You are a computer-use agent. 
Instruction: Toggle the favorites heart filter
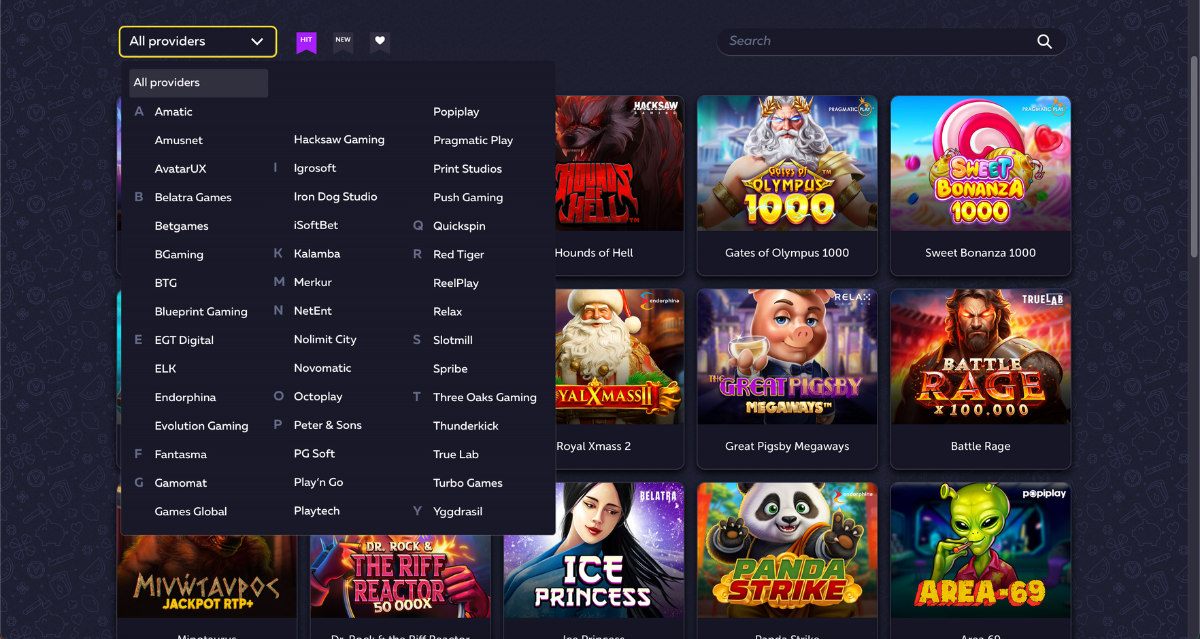click(x=380, y=42)
